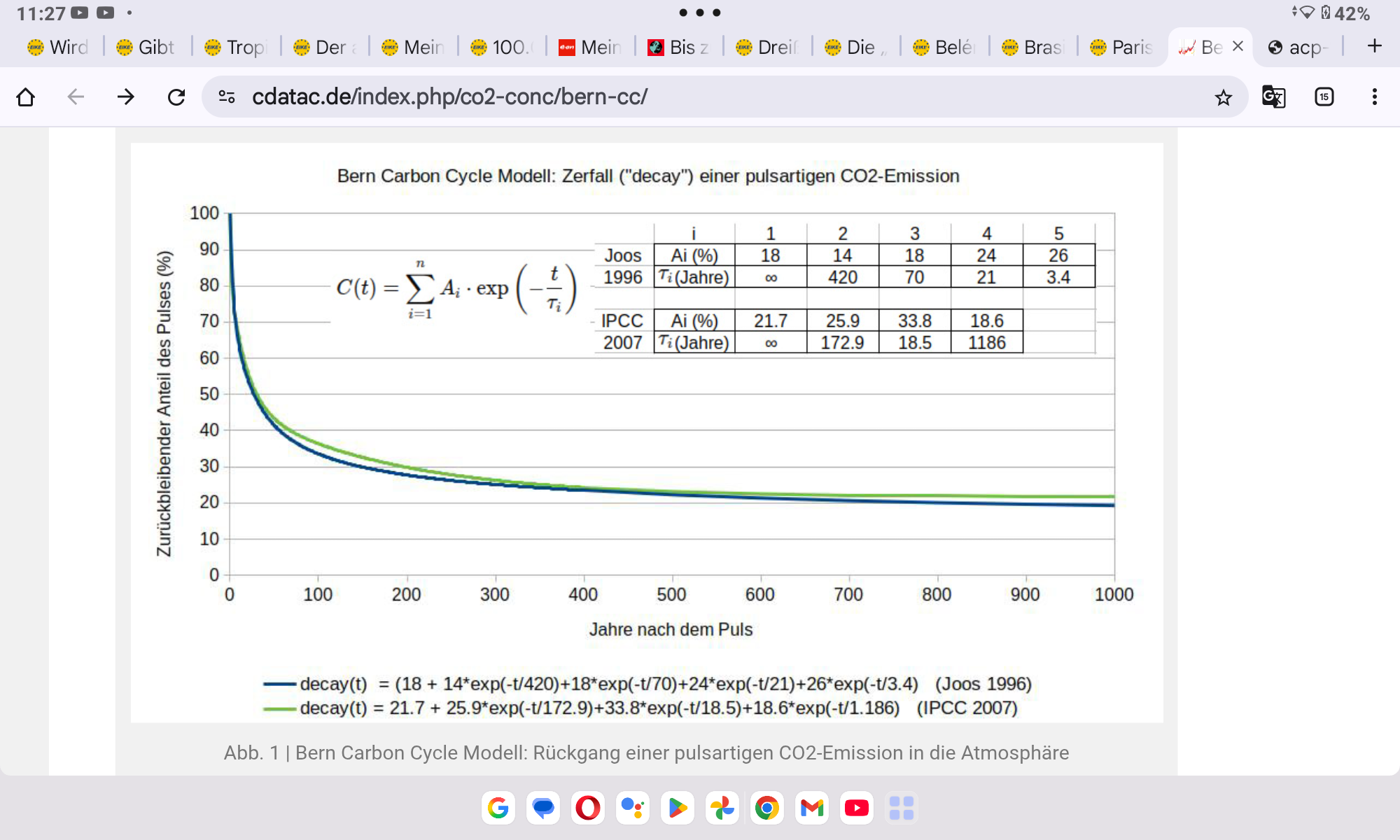1400x840 pixels.
Task: Open tab switcher showing 15 tabs
Action: pyautogui.click(x=1324, y=97)
